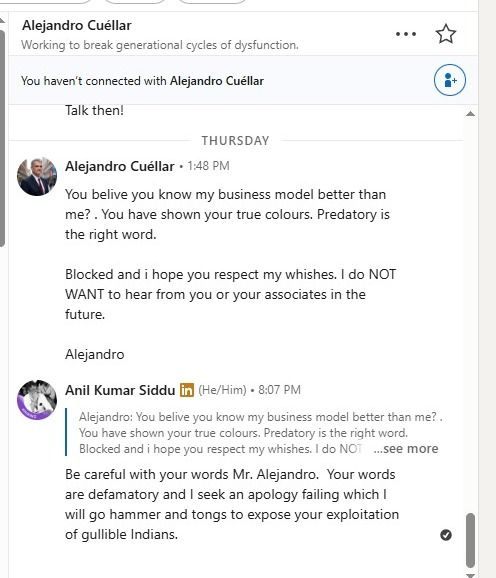Expand quoted message with see more
This screenshot has width=496, height=578.
pos(406,449)
